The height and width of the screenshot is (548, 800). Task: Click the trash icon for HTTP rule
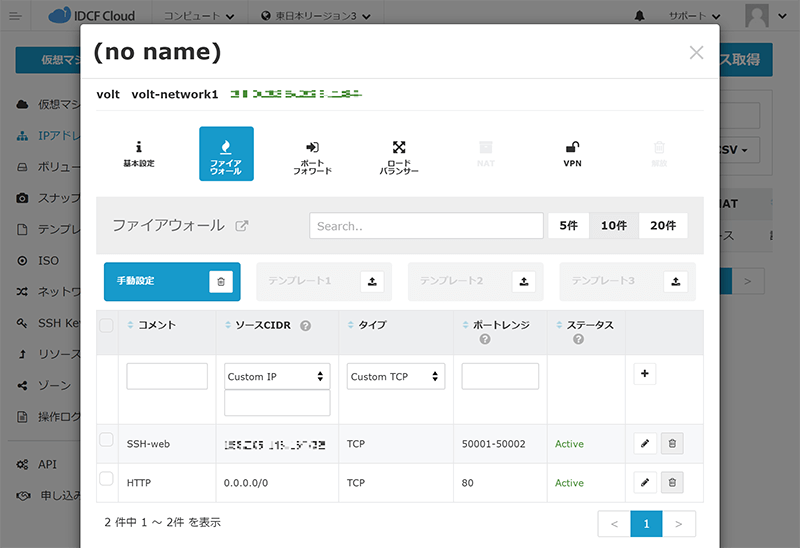click(672, 483)
